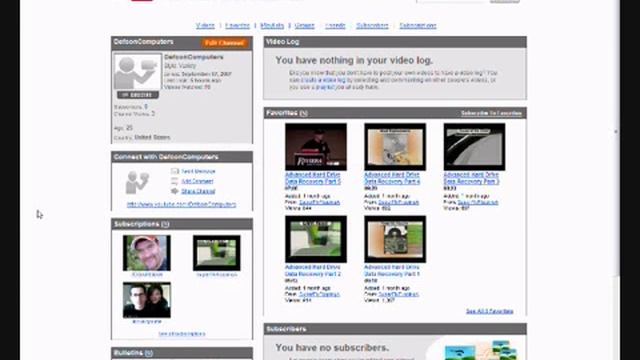The width and height of the screenshot is (640, 360).
Task: Click Advanced Hard Drive Data Recovery Part 3 title
Action: [471, 178]
